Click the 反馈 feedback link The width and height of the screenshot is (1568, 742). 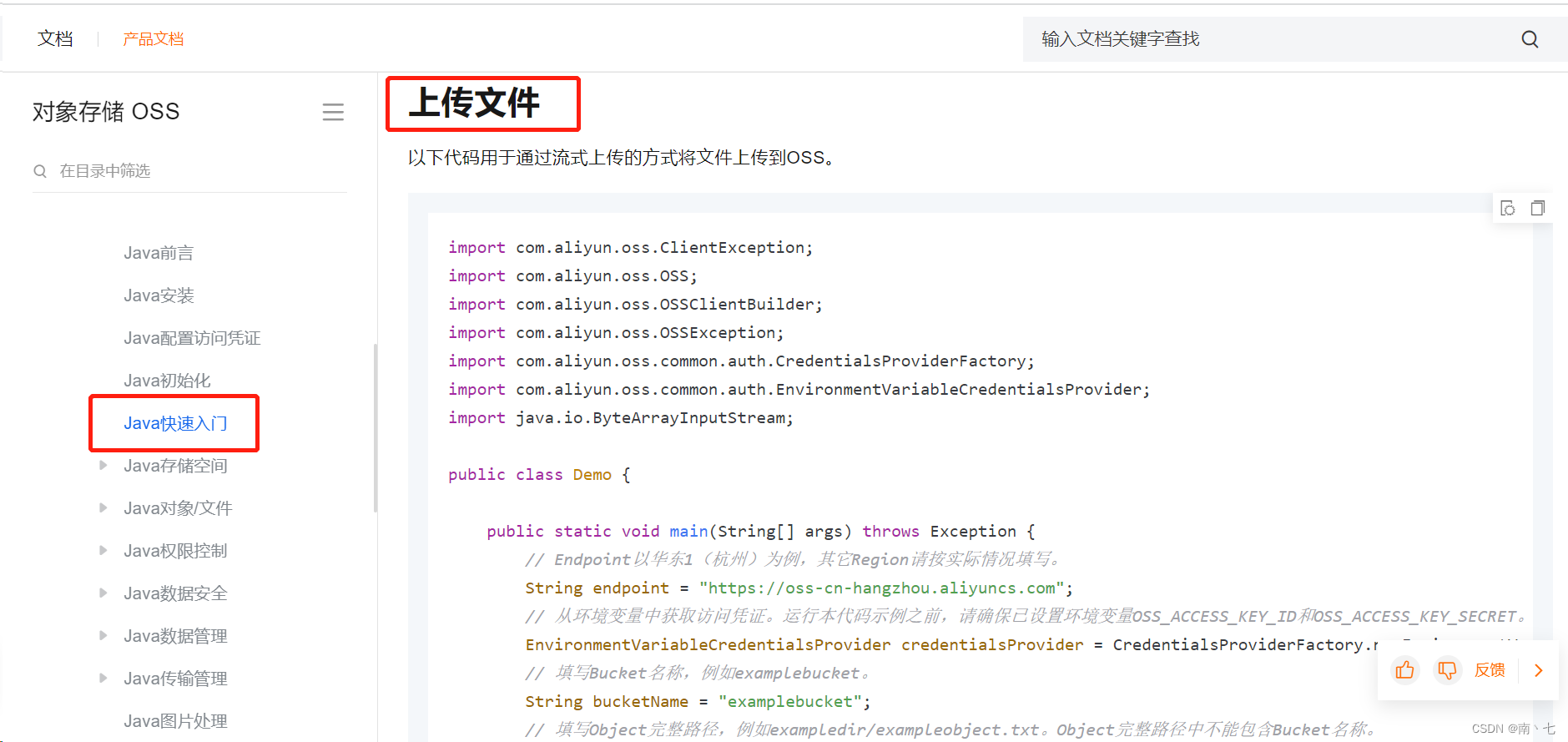tap(1490, 670)
